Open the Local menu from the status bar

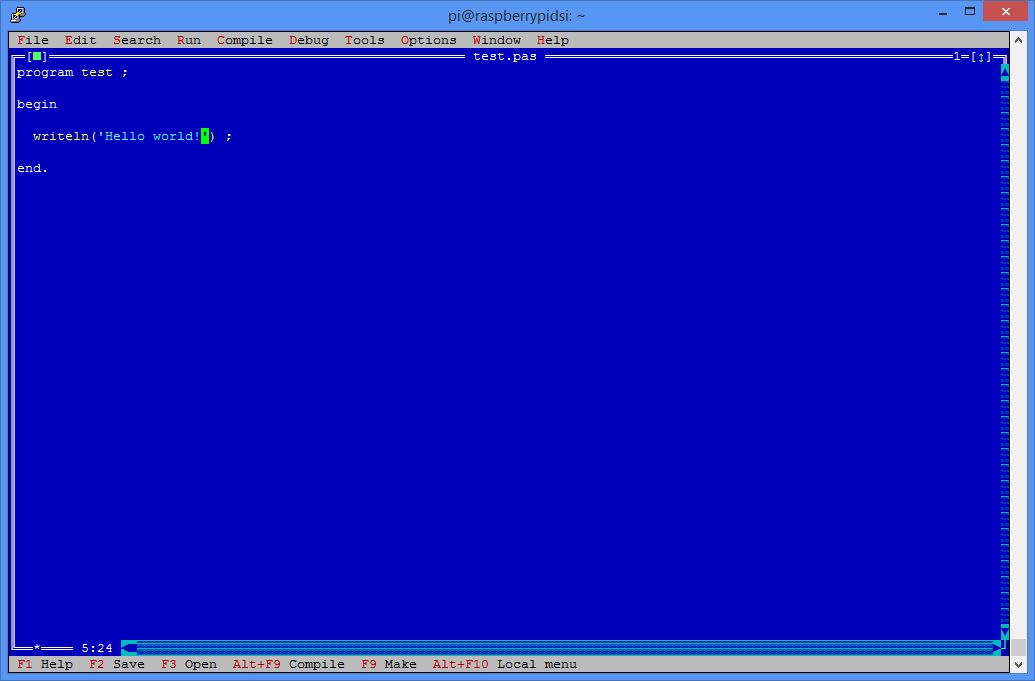coord(505,664)
